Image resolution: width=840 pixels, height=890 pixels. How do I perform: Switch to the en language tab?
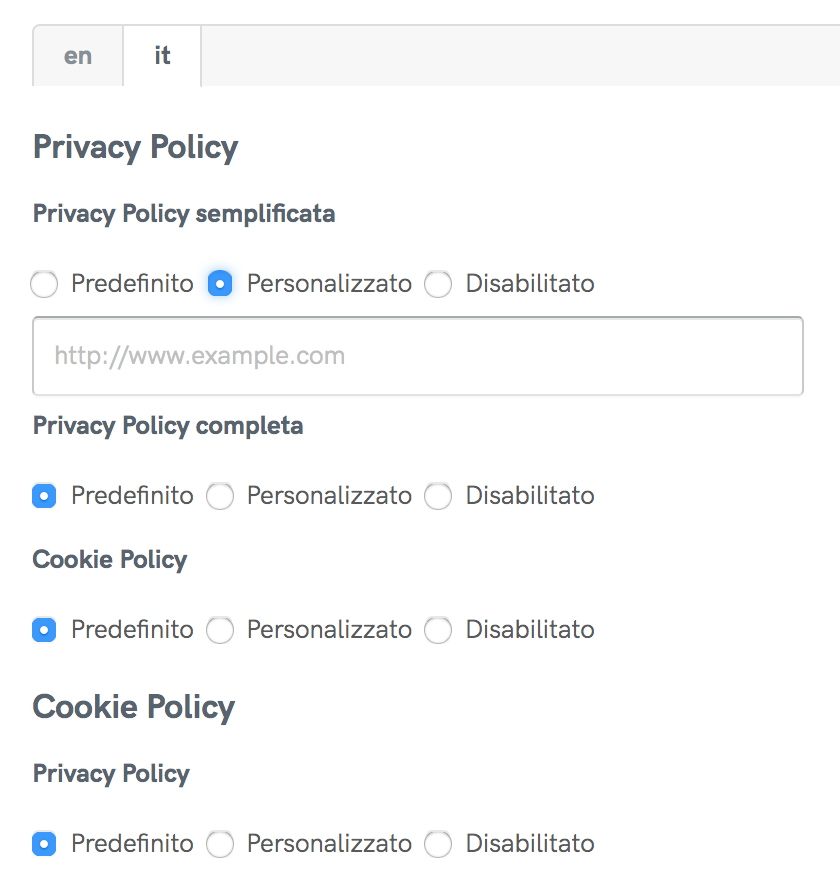(77, 56)
